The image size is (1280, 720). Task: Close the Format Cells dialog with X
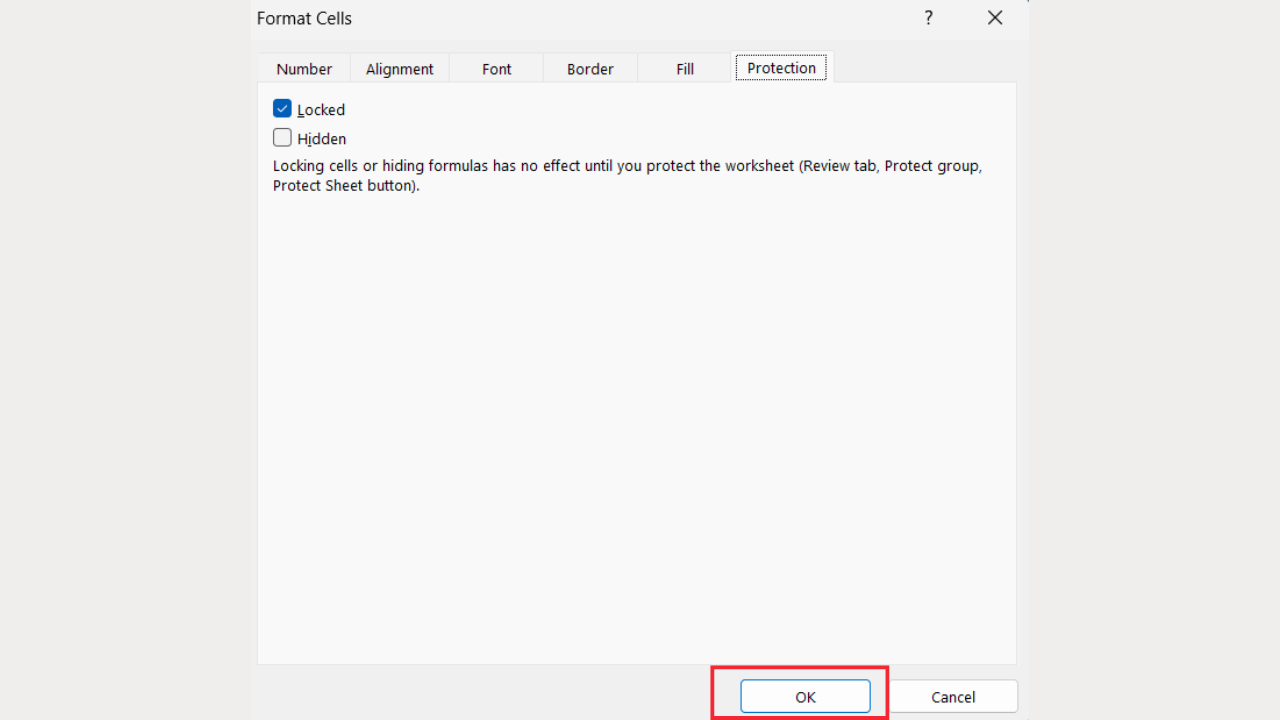[994, 18]
